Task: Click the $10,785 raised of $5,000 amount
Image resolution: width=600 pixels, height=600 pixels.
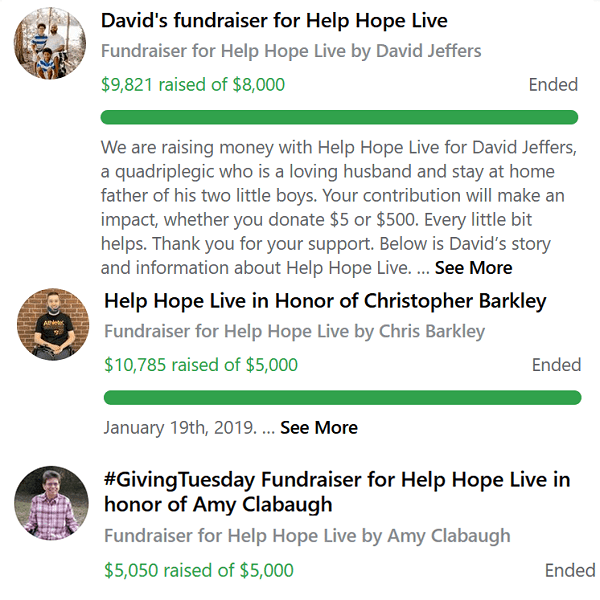Action: point(201,365)
